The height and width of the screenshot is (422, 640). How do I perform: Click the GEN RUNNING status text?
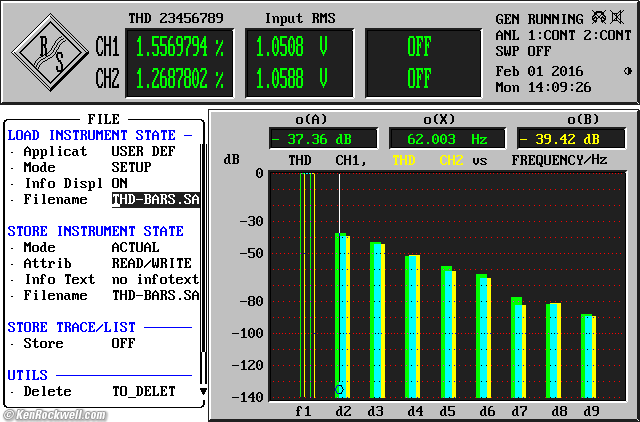(x=540, y=19)
